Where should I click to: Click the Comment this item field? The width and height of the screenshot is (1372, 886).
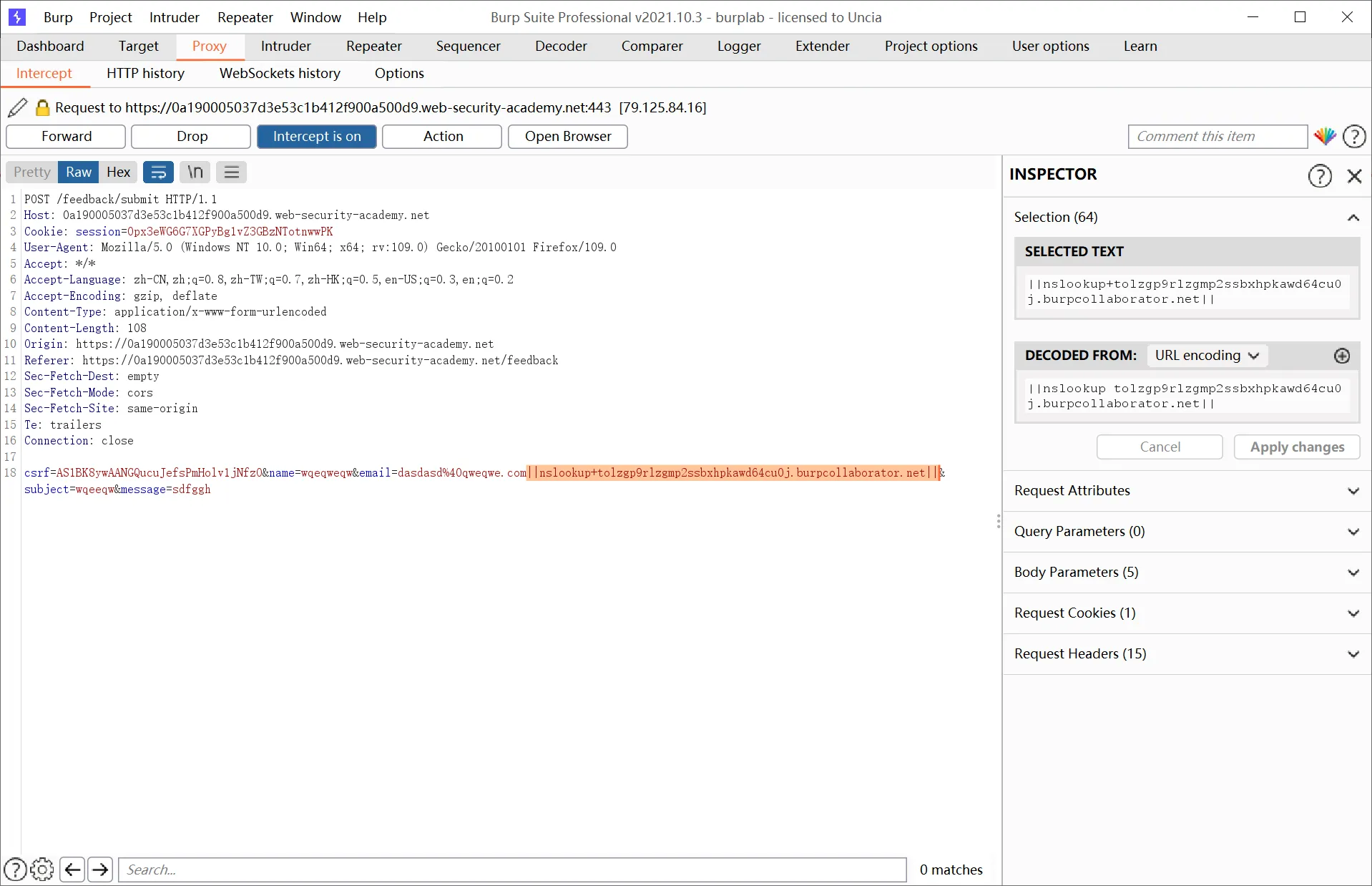(x=1217, y=136)
